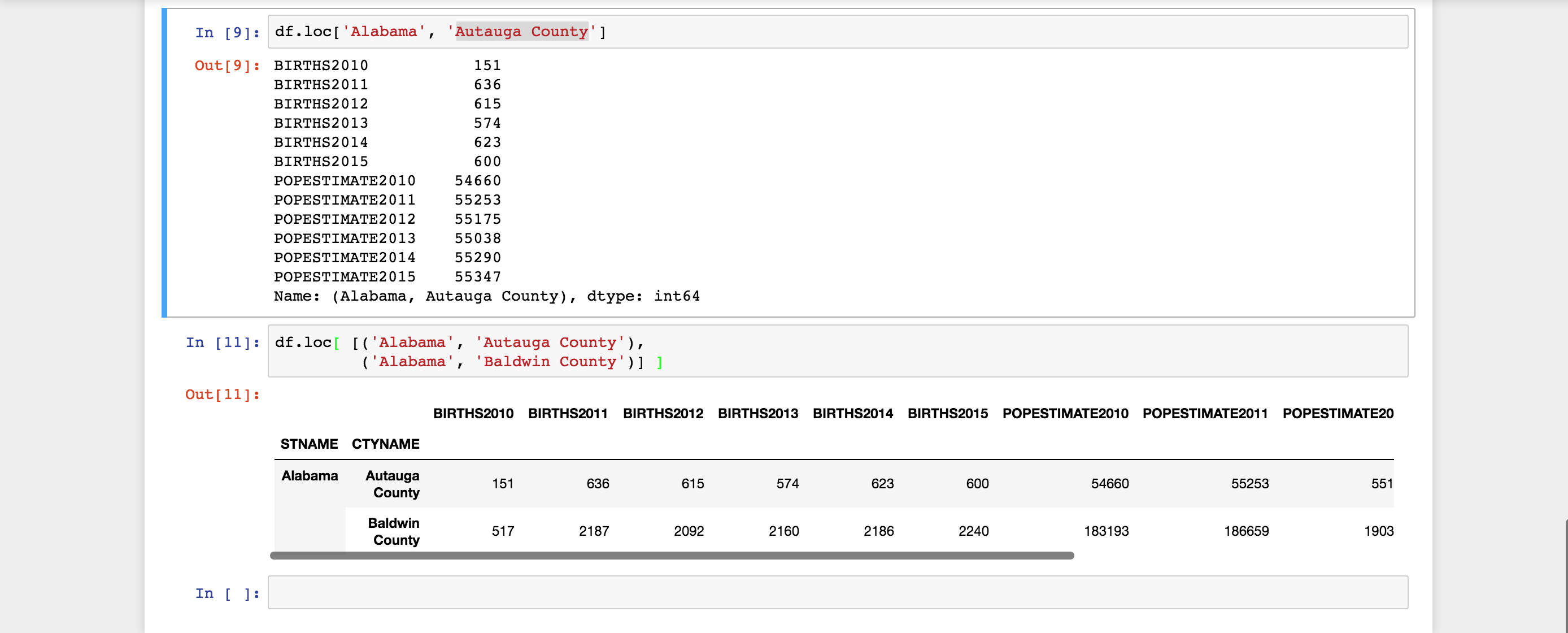Click the CTYNAME header in the table
The width and height of the screenshot is (1568, 633).
(385, 444)
